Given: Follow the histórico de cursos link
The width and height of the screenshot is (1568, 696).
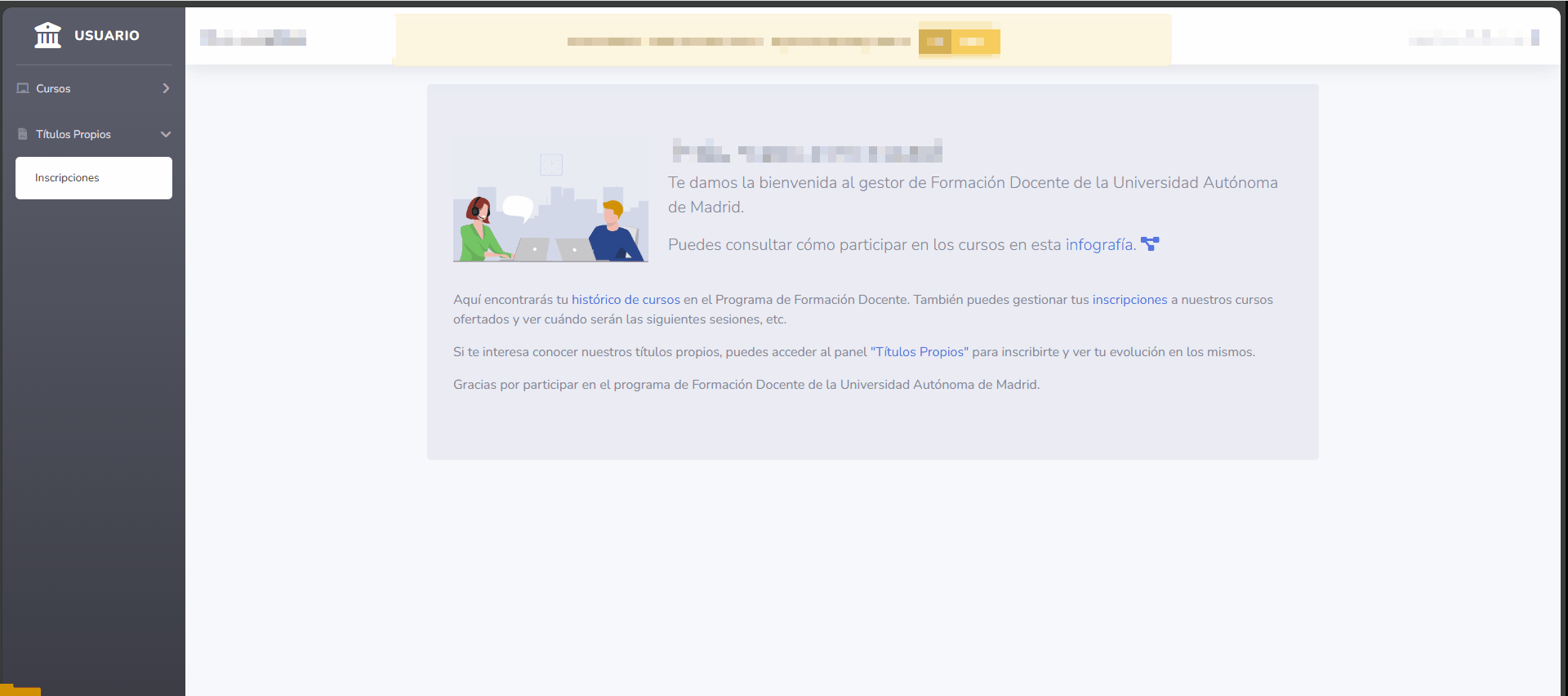Looking at the screenshot, I should pyautogui.click(x=626, y=300).
